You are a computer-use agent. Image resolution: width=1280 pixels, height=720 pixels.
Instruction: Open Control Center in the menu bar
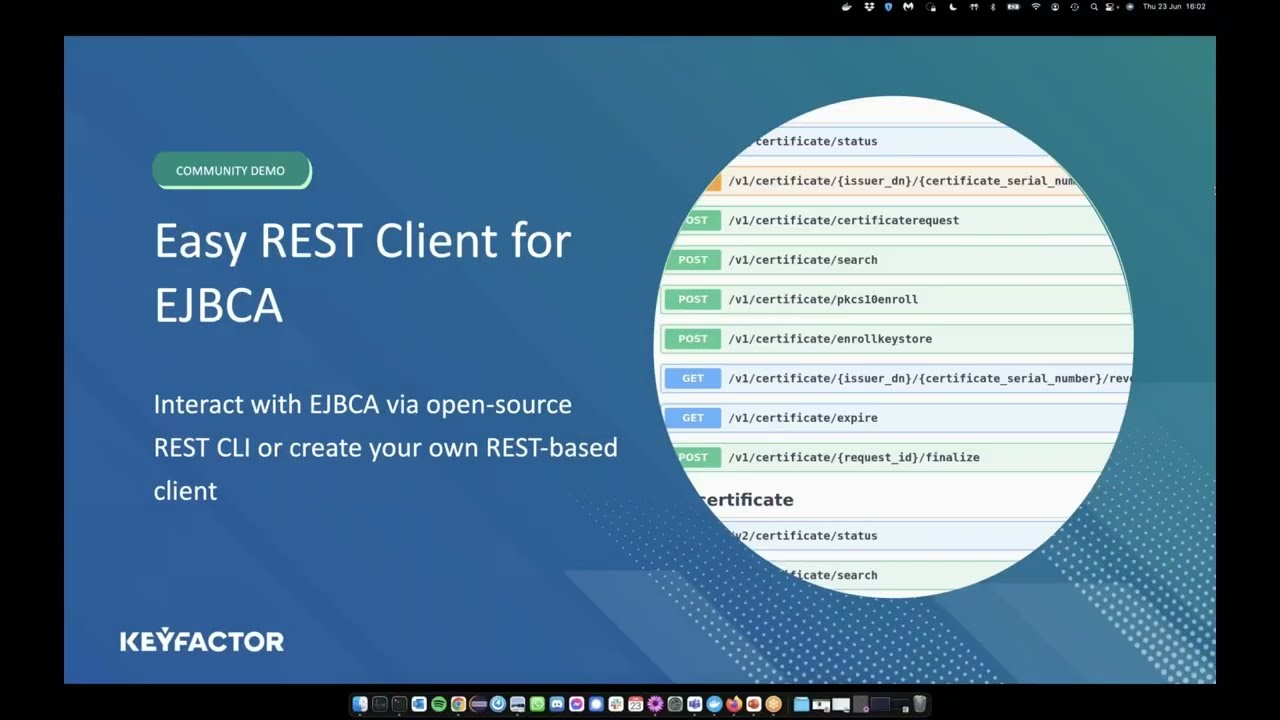coord(1108,6)
